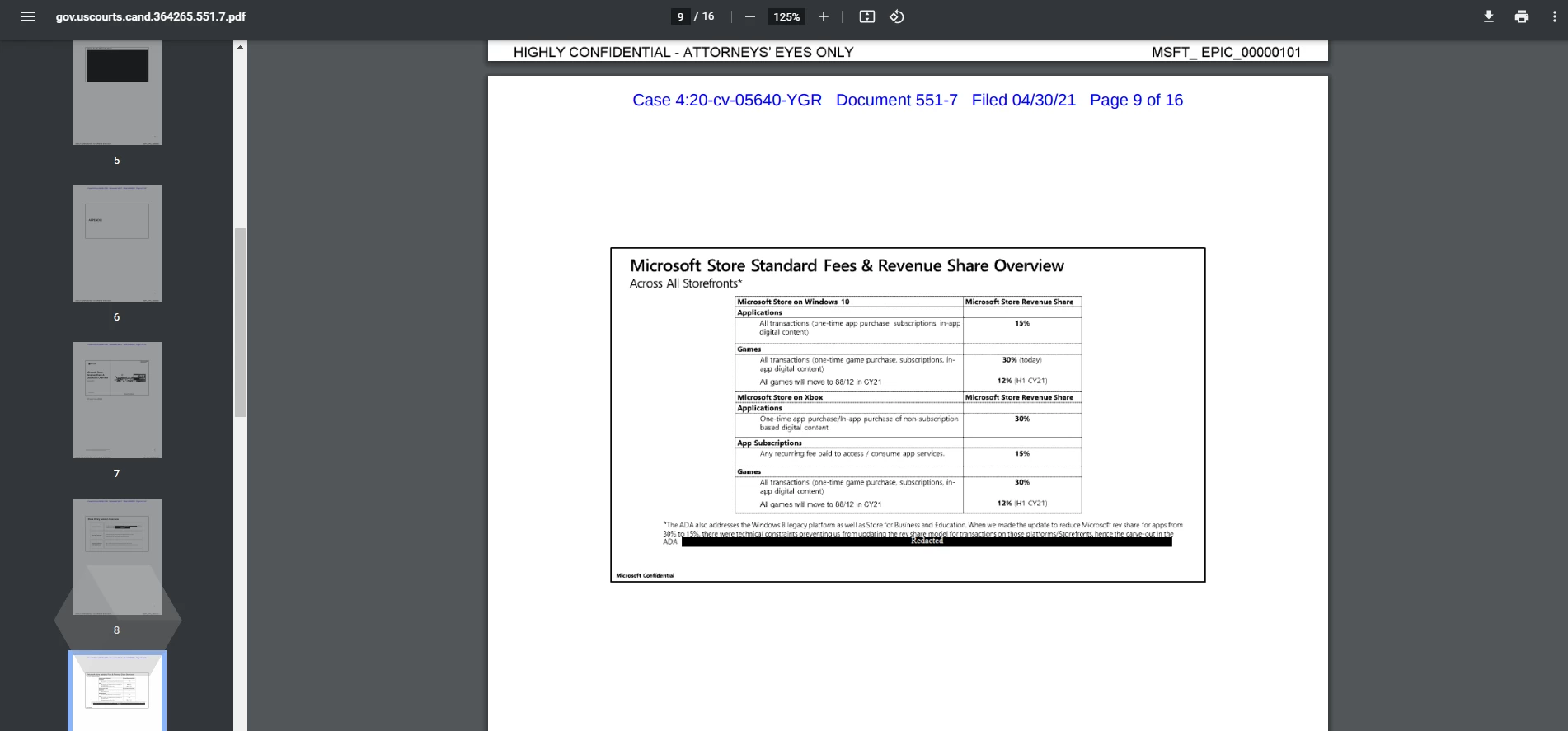Toggle the sidebar menu hamburger icon

[27, 16]
